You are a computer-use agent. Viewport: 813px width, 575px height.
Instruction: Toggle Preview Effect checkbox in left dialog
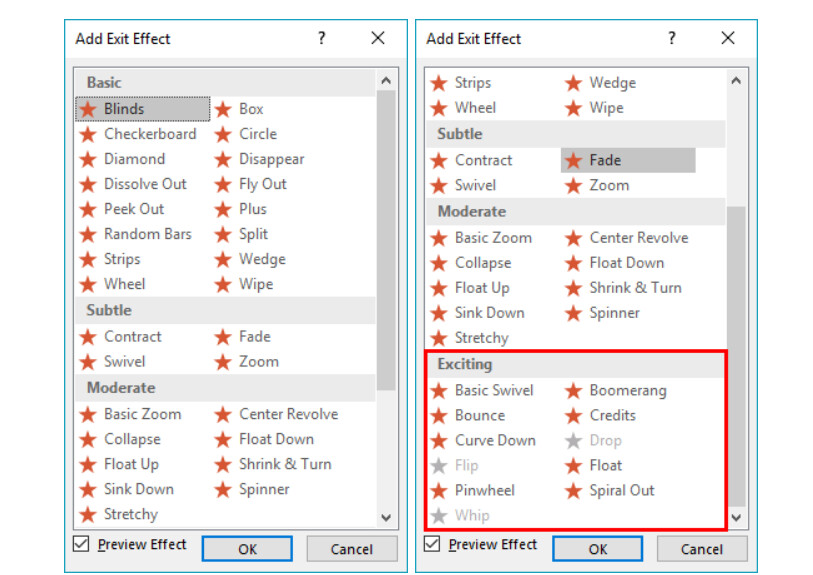81,544
